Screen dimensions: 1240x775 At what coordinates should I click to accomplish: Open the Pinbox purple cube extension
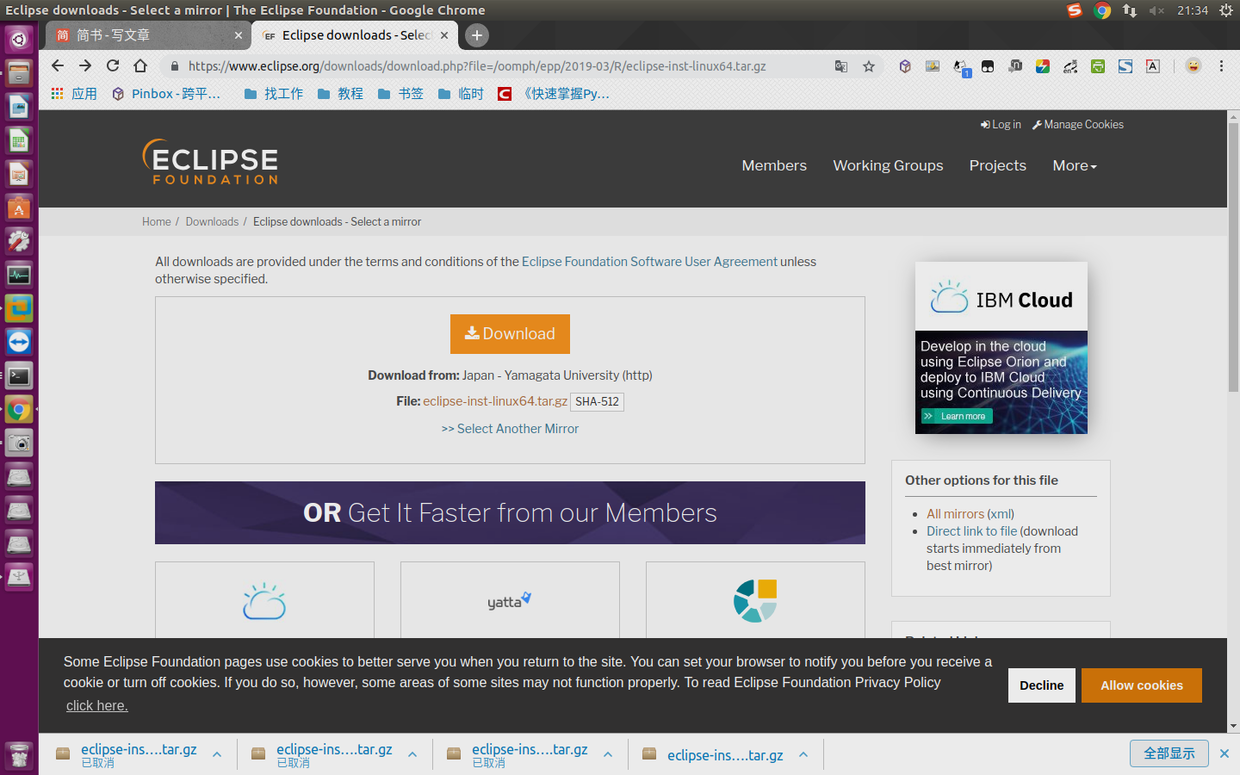pos(905,66)
